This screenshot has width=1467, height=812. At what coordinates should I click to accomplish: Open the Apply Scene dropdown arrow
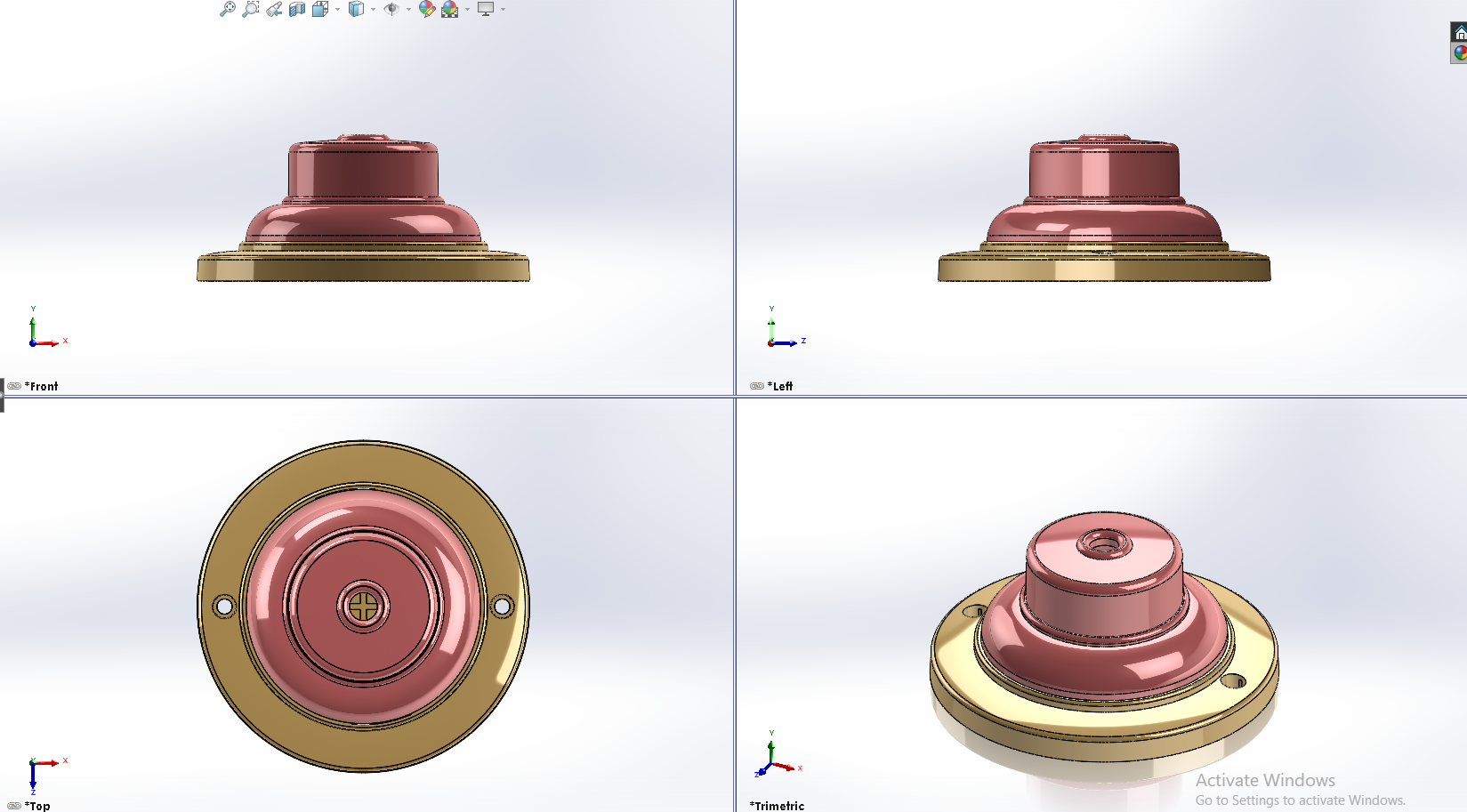pos(467,10)
